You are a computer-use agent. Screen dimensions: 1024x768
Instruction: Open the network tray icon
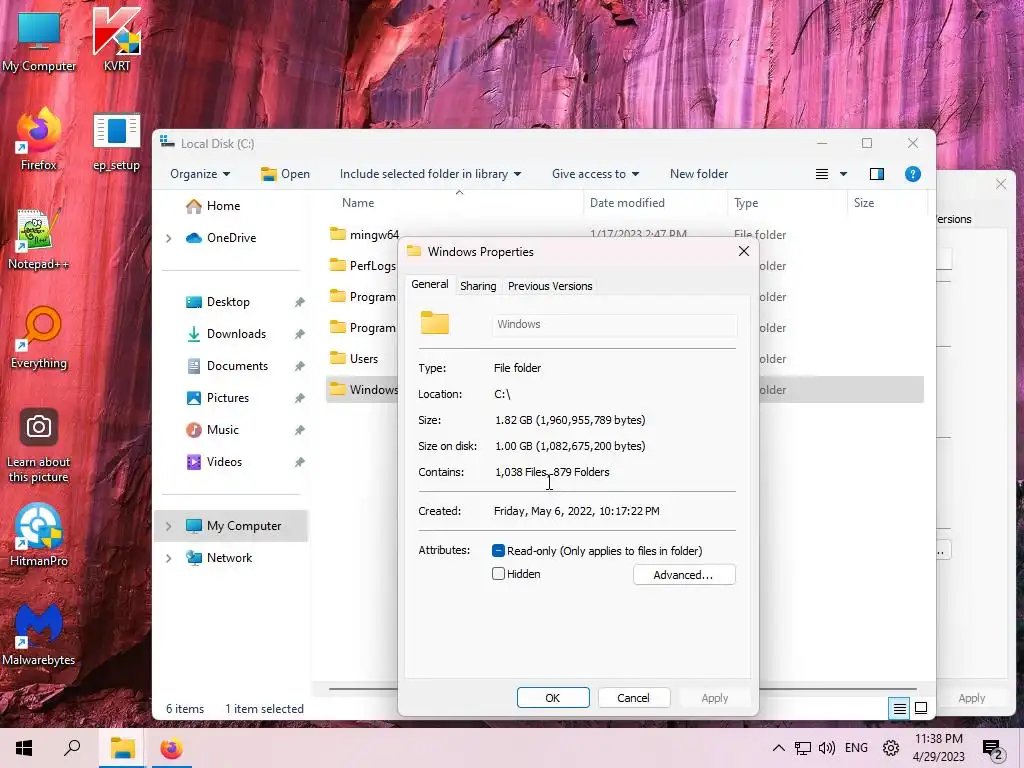[803, 748]
